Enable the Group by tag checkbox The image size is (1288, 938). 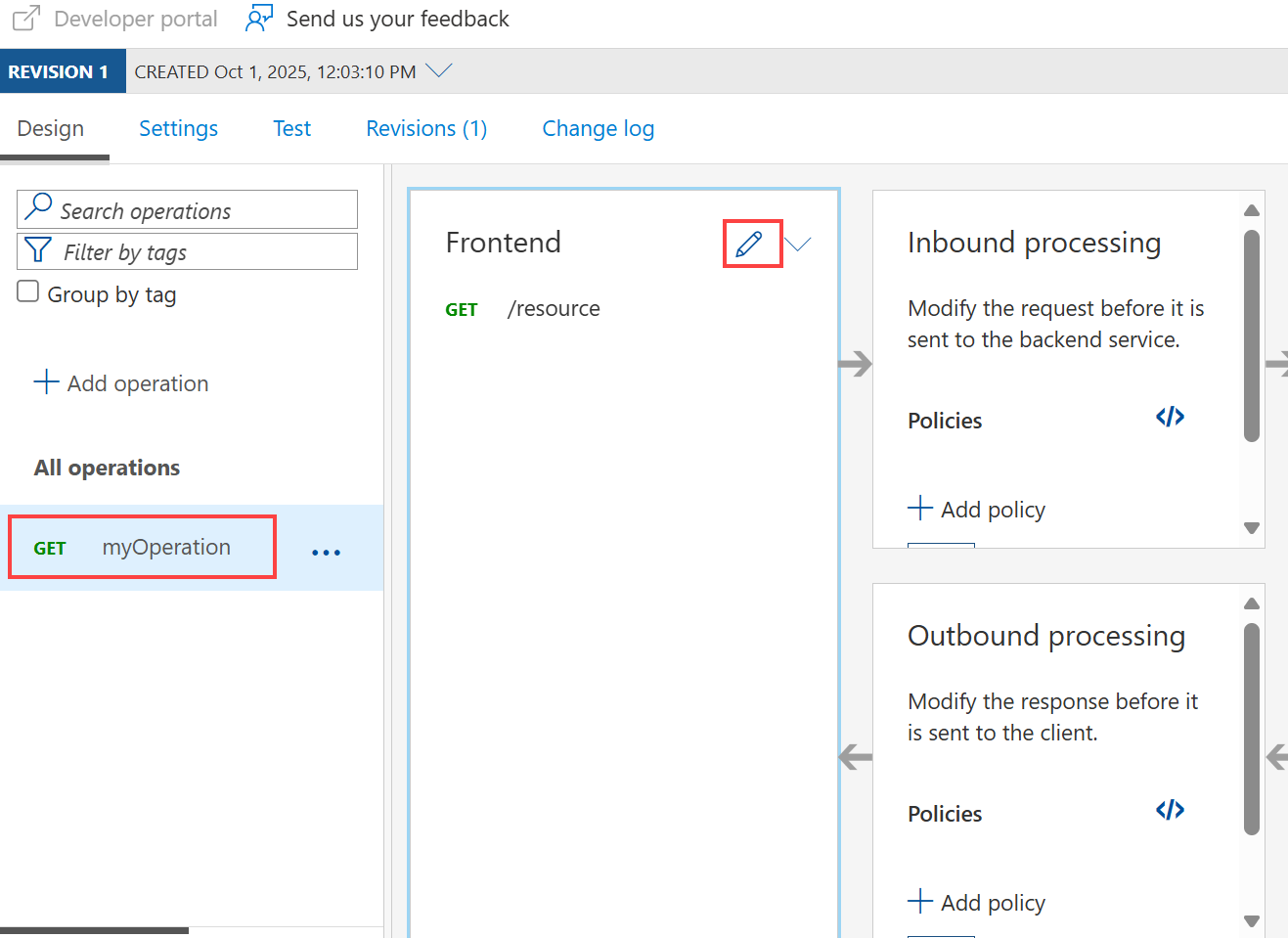point(27,290)
